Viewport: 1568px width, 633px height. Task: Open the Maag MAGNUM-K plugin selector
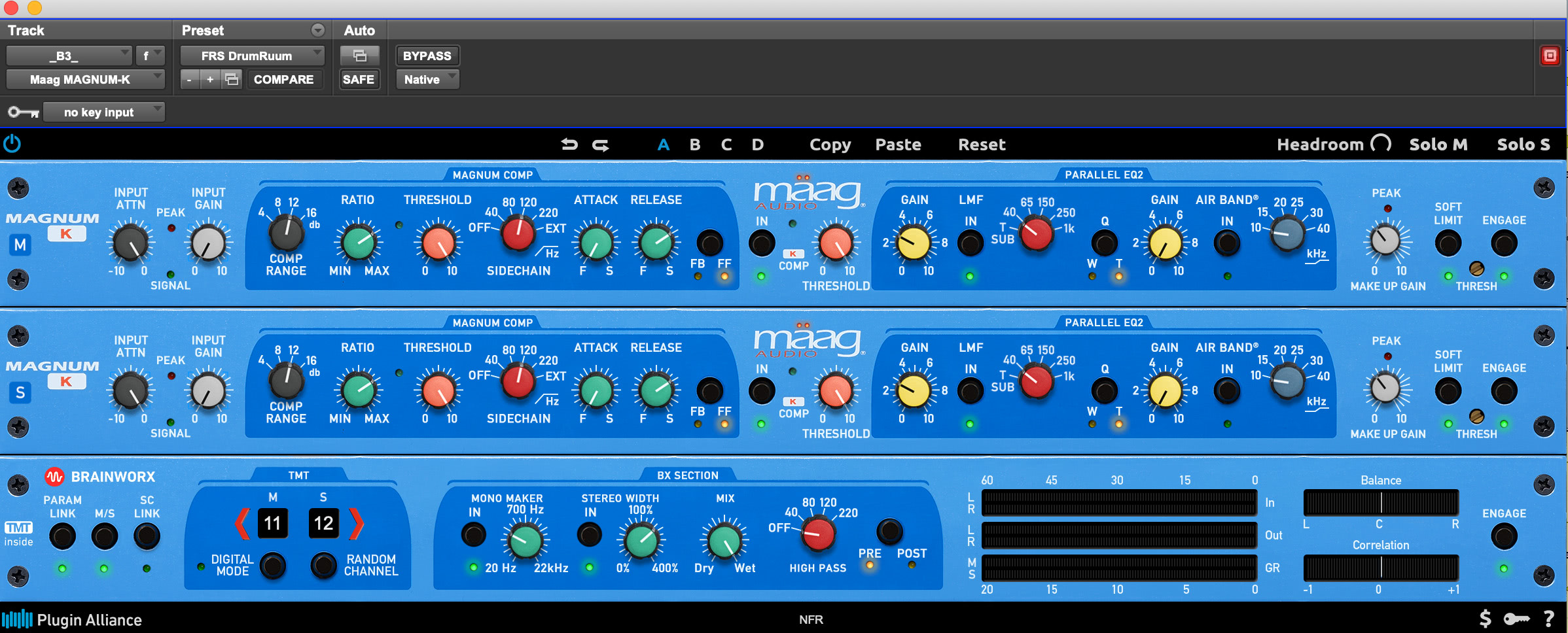click(x=85, y=80)
